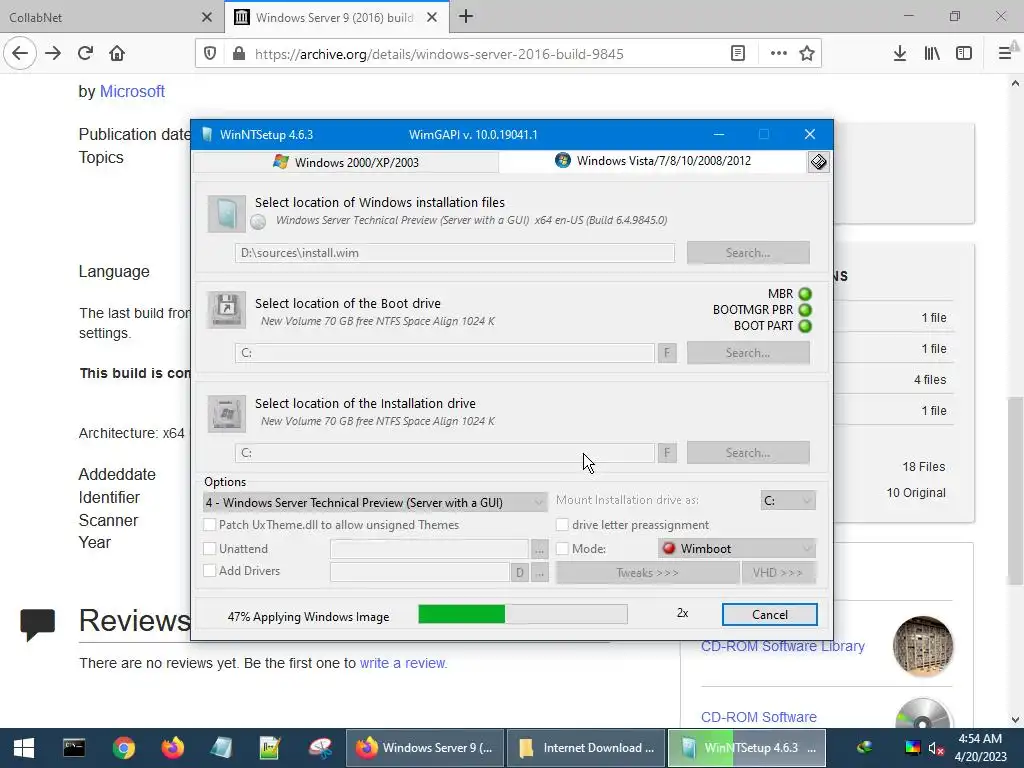
Task: Click Search for Installation drive location
Action: [x=748, y=453]
